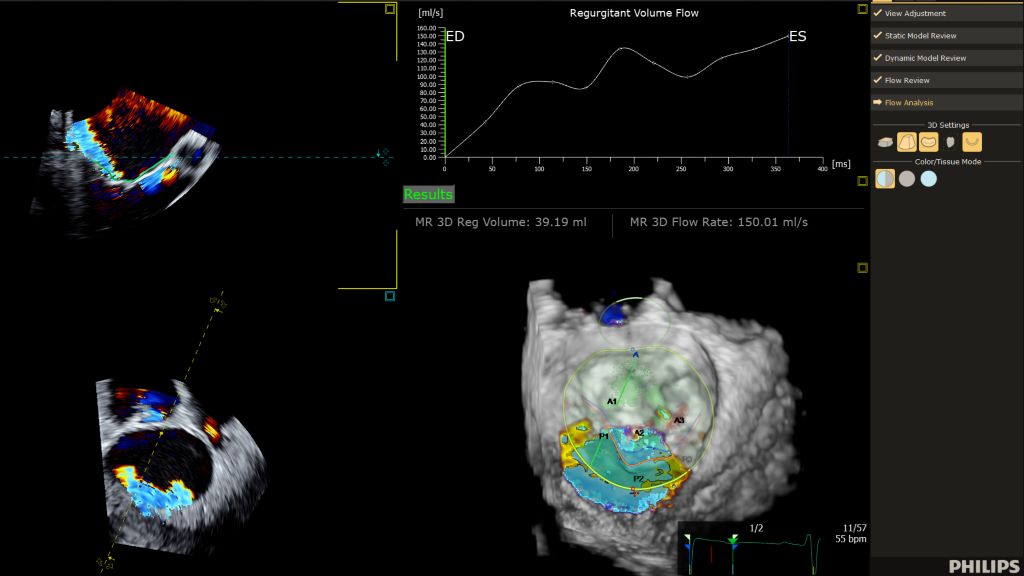Screen dimensions: 1024x576
Task: Click the square icon at graph pane corner
Action: point(862,9)
